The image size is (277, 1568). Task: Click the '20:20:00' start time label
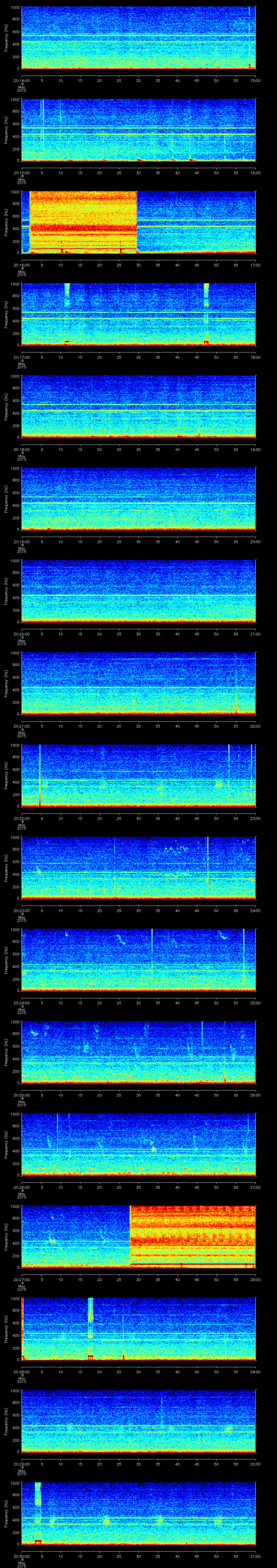tap(21, 634)
